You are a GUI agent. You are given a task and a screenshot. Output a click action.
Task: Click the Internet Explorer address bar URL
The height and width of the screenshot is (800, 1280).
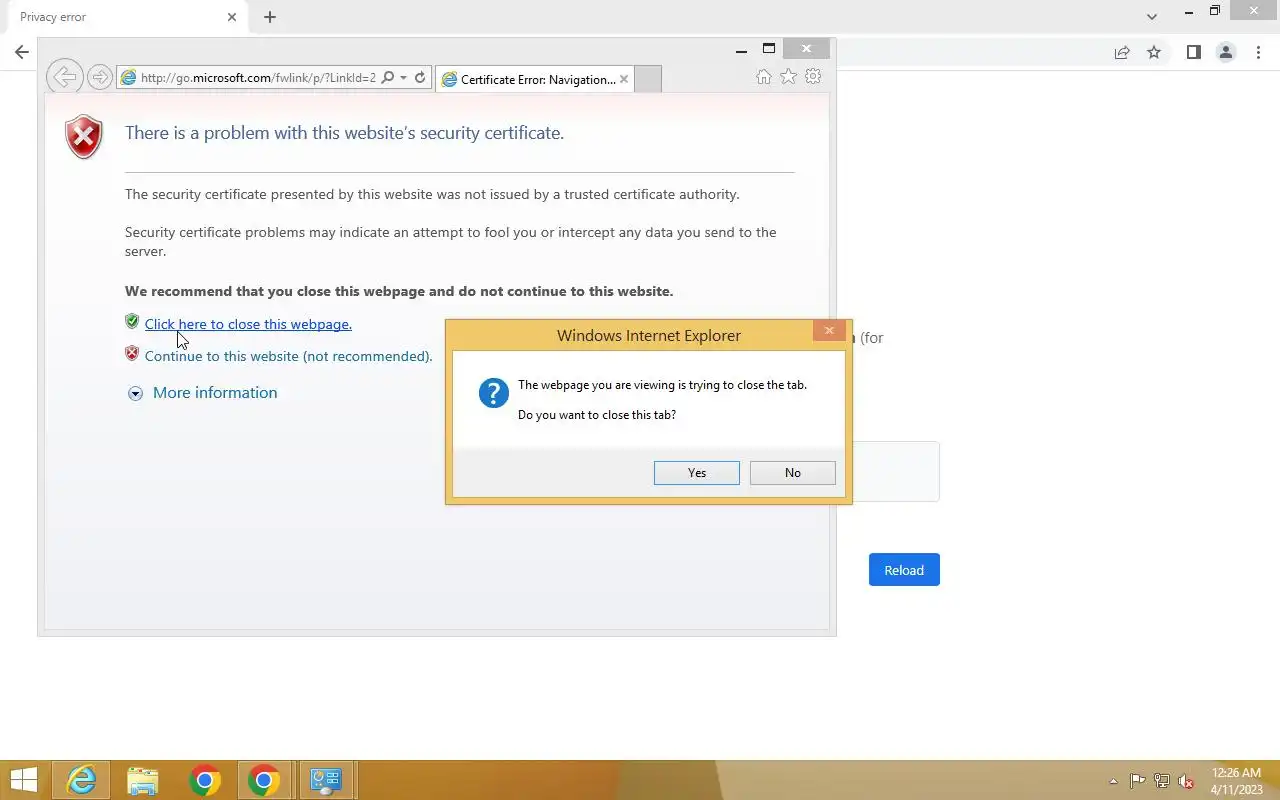[x=258, y=78]
